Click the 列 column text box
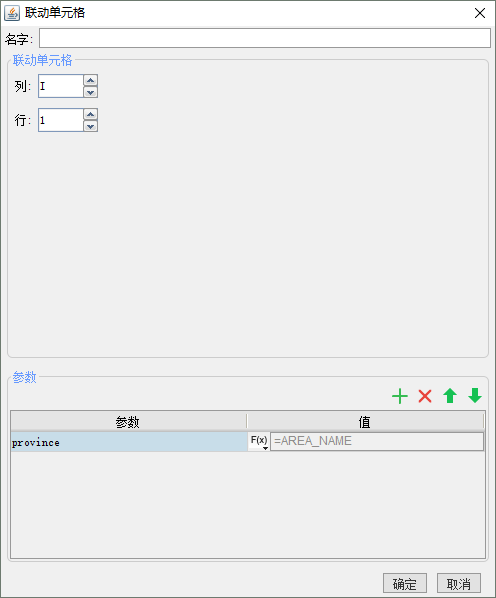496x598 pixels. click(x=61, y=86)
